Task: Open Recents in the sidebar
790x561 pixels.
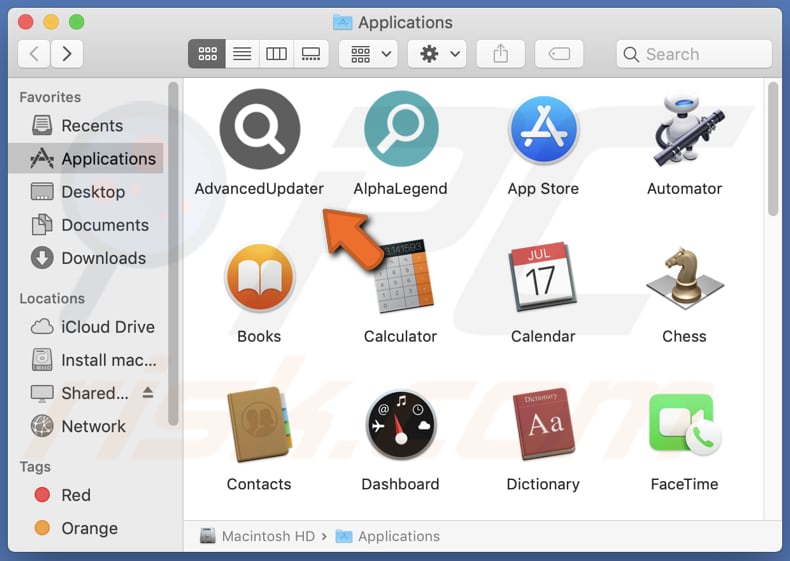Action: coord(86,126)
